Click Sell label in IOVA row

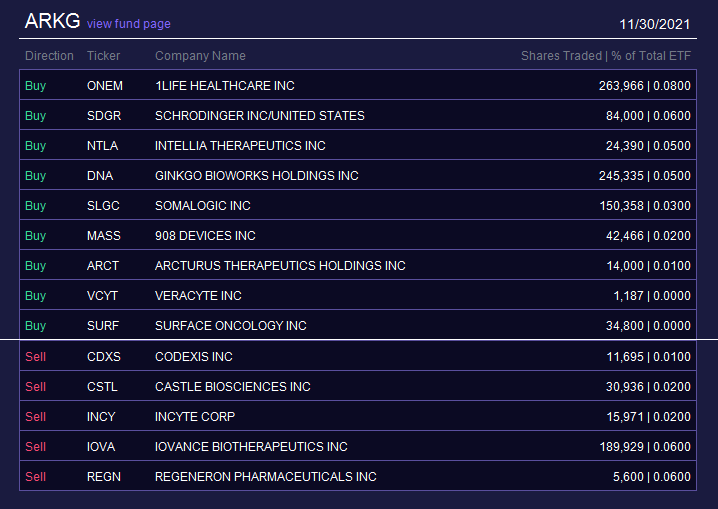pyautogui.click(x=35, y=447)
